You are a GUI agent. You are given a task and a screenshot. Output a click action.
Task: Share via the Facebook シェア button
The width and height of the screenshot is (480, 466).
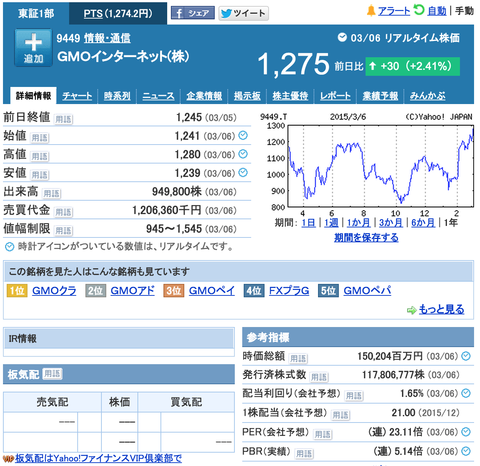(193, 13)
